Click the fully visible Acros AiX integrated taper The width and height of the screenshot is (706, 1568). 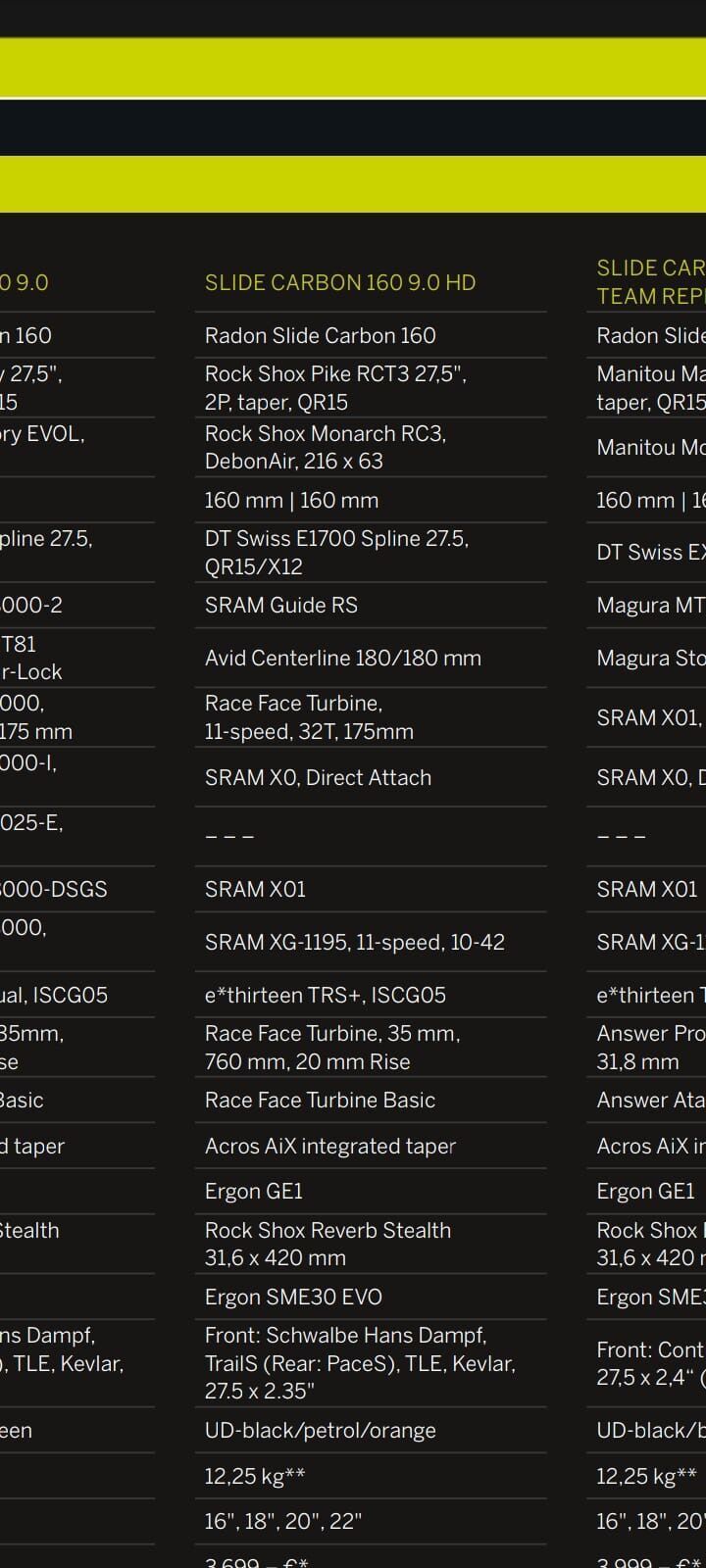[x=329, y=1146]
